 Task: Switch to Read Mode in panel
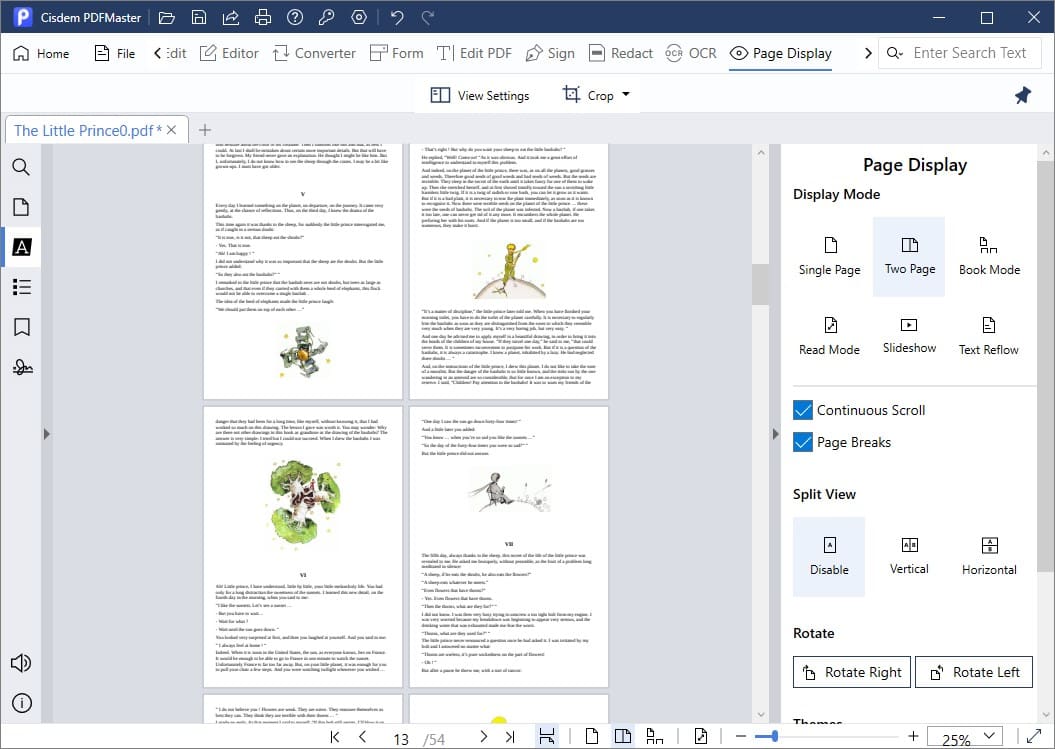tap(830, 336)
